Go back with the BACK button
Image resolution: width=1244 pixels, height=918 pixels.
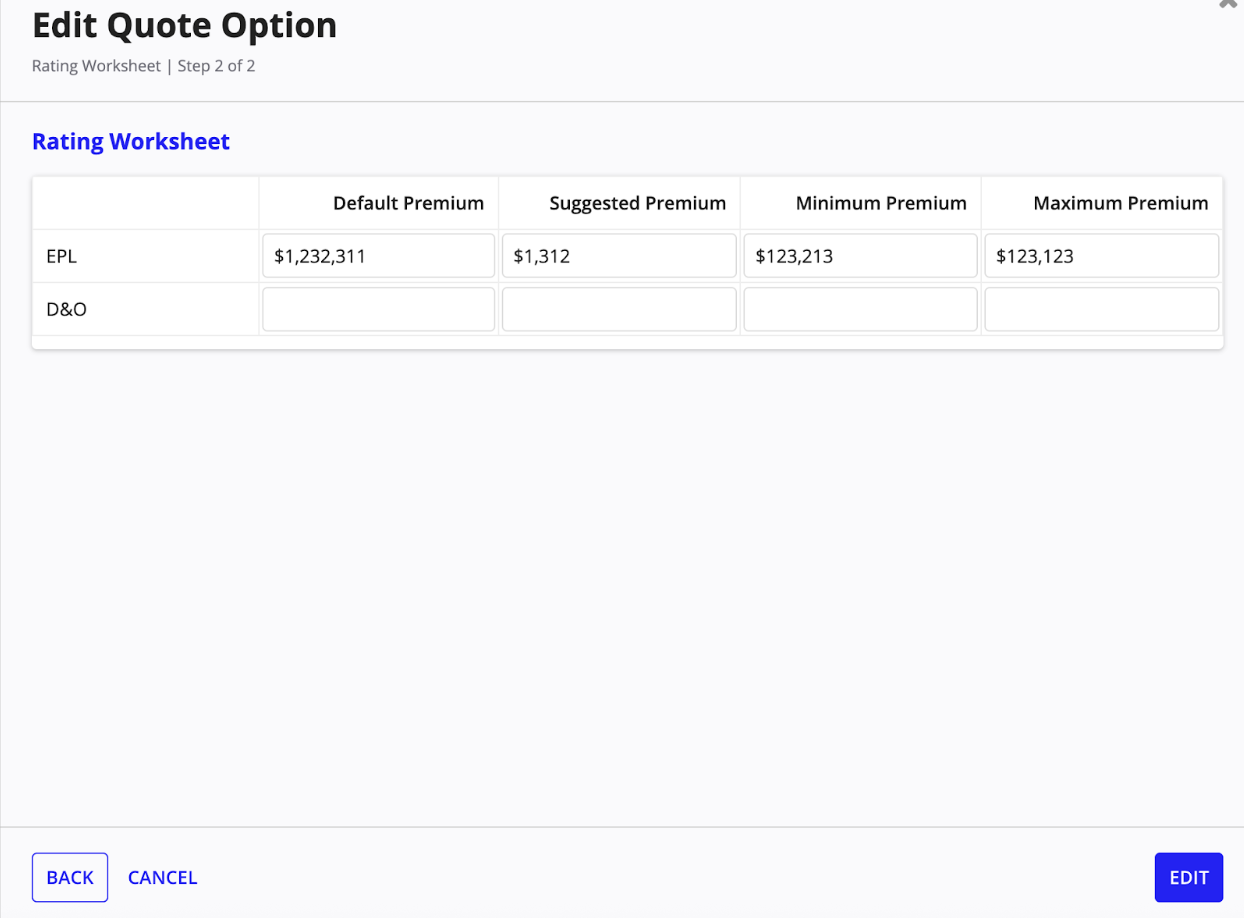pyautogui.click(x=70, y=877)
